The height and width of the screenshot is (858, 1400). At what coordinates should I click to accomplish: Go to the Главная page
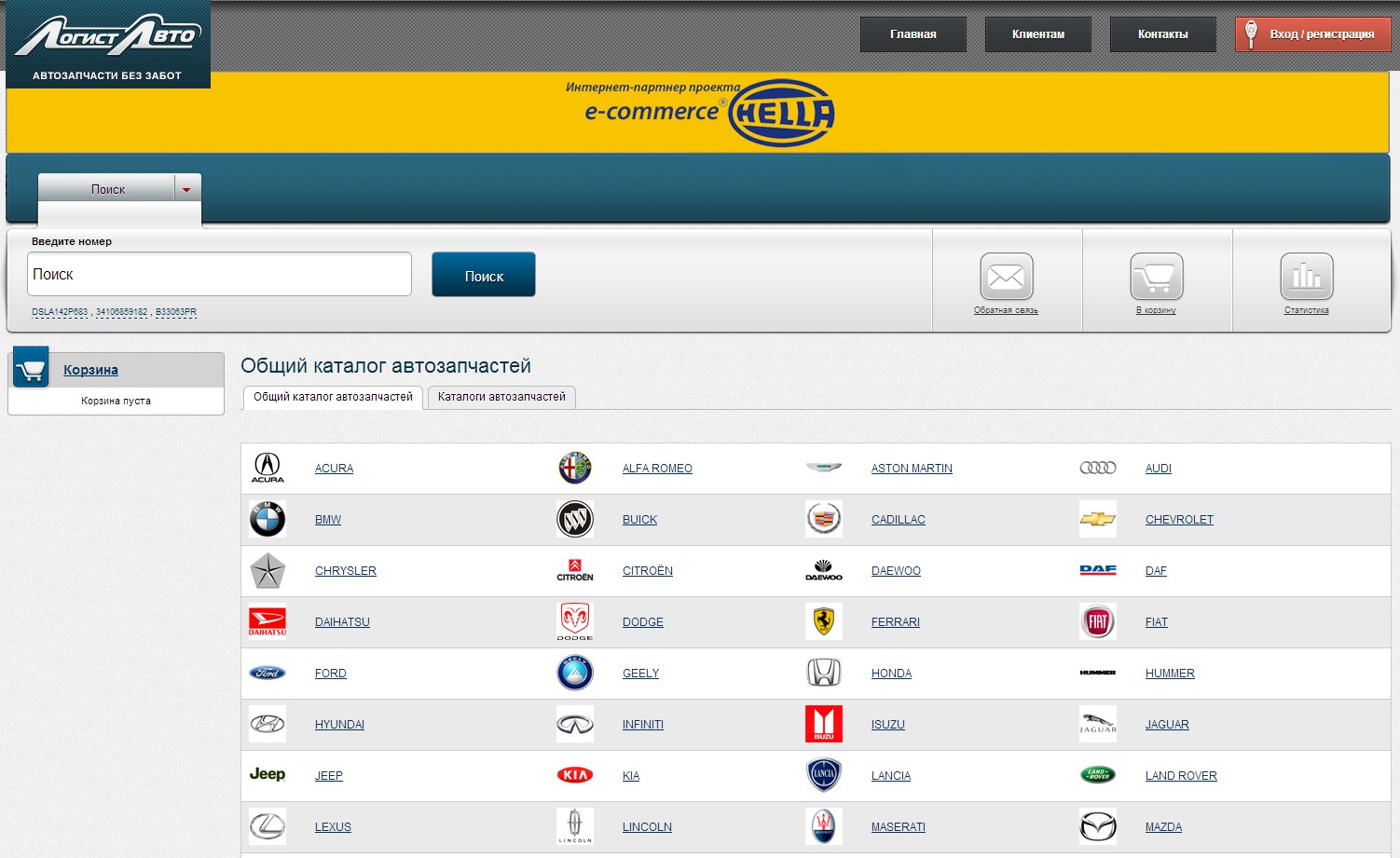pos(913,34)
